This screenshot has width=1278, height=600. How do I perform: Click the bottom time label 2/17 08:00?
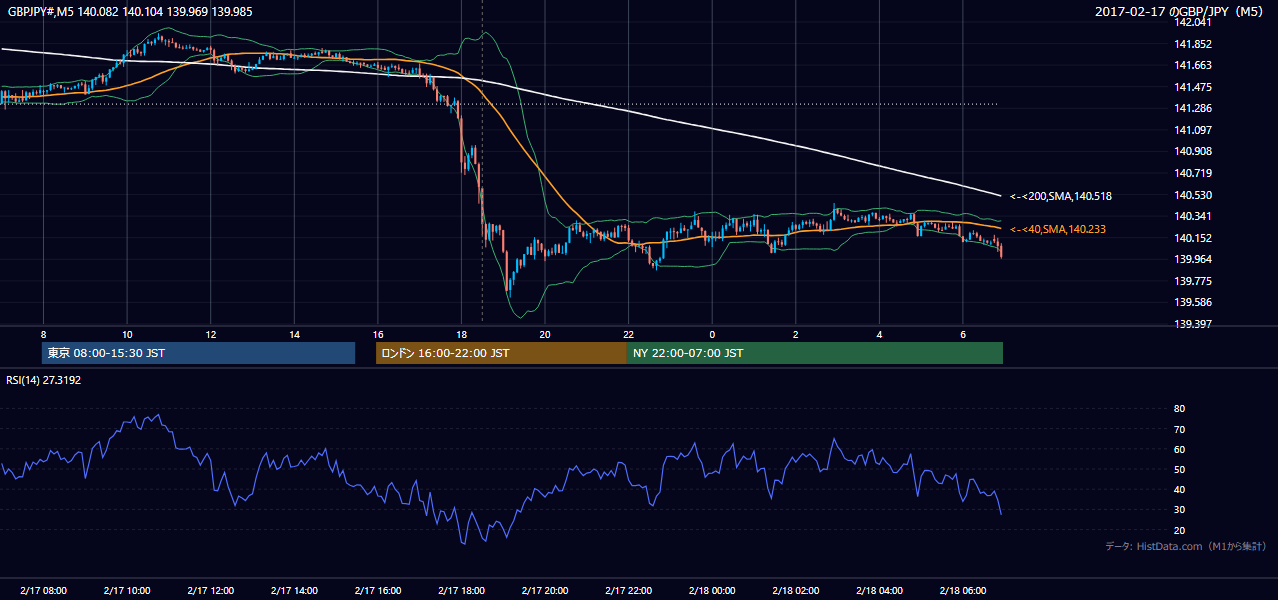click(x=43, y=591)
